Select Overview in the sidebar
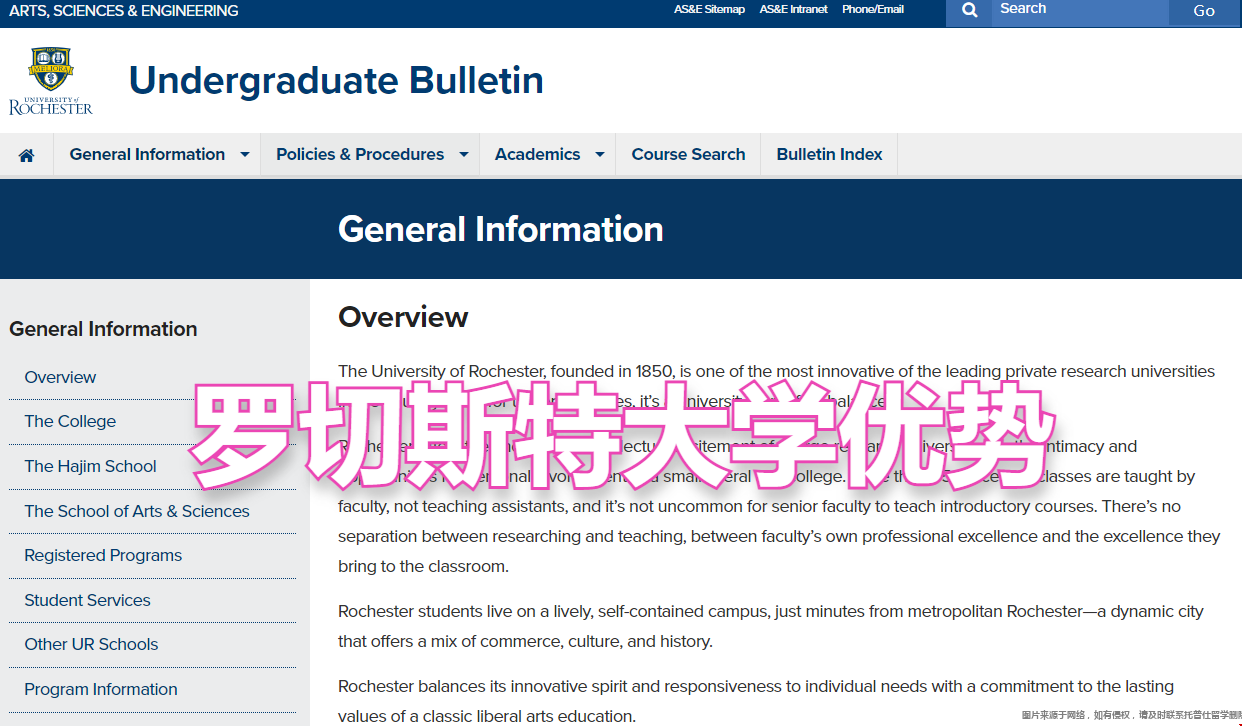 pos(60,377)
